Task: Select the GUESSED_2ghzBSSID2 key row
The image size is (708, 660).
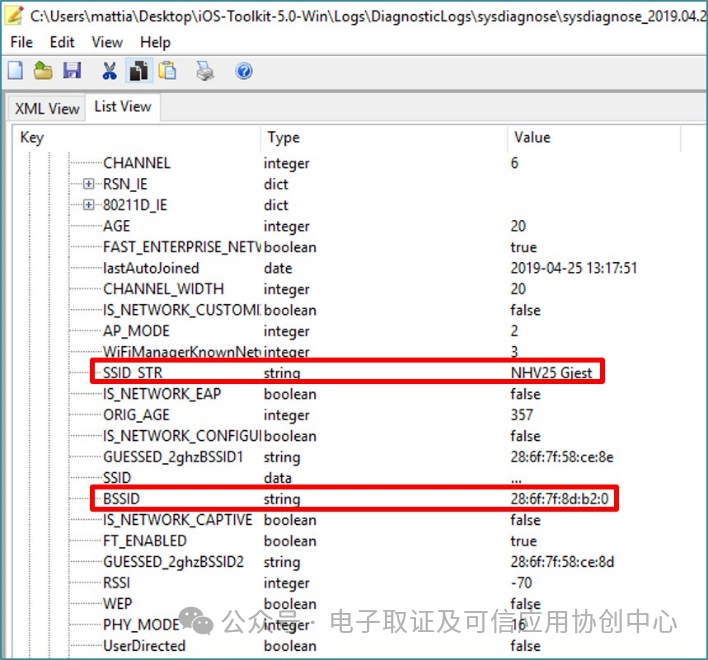Action: [x=173, y=562]
